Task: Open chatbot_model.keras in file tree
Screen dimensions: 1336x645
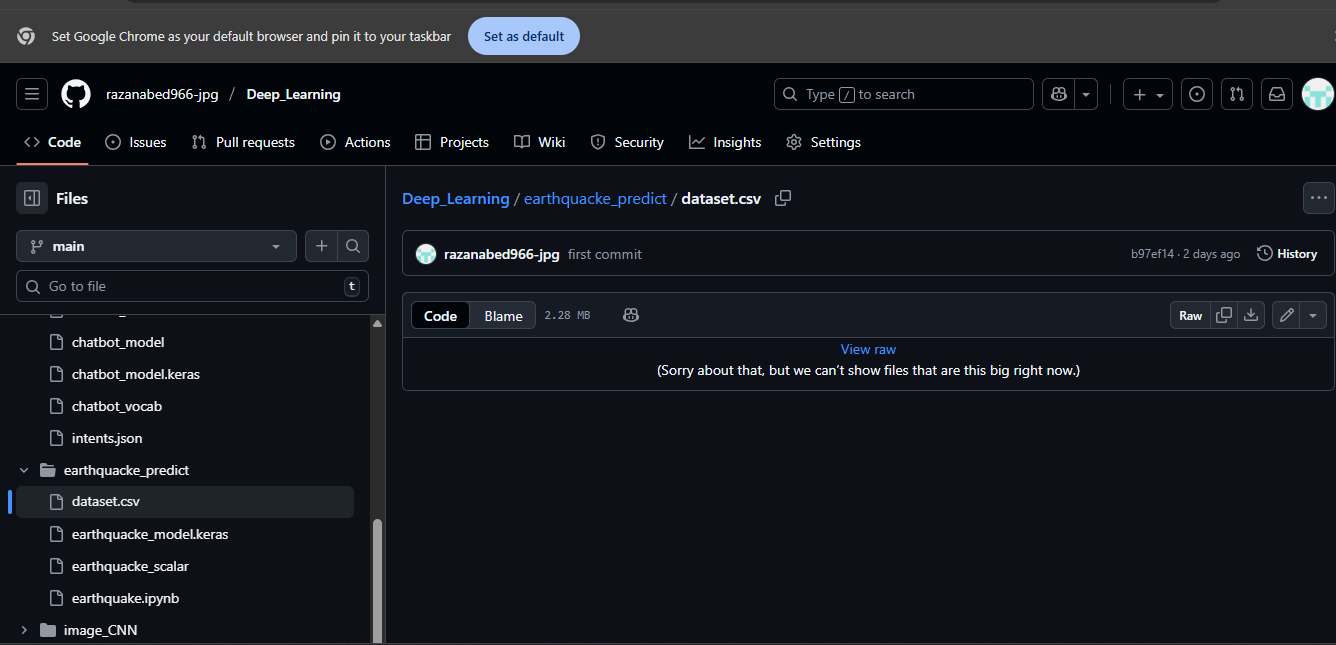Action: [136, 374]
